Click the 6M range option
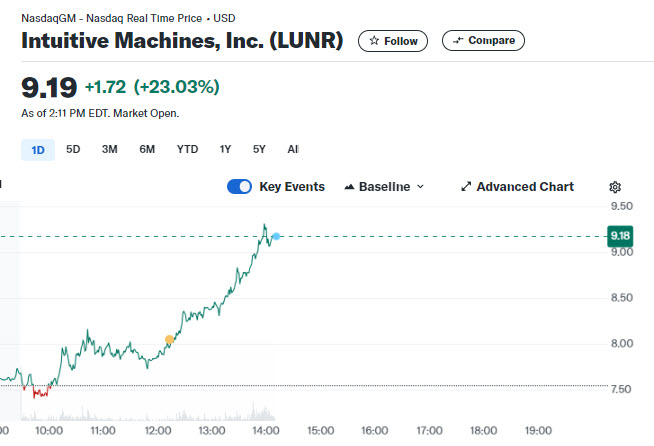The width and height of the screenshot is (654, 446). pyautogui.click(x=147, y=149)
